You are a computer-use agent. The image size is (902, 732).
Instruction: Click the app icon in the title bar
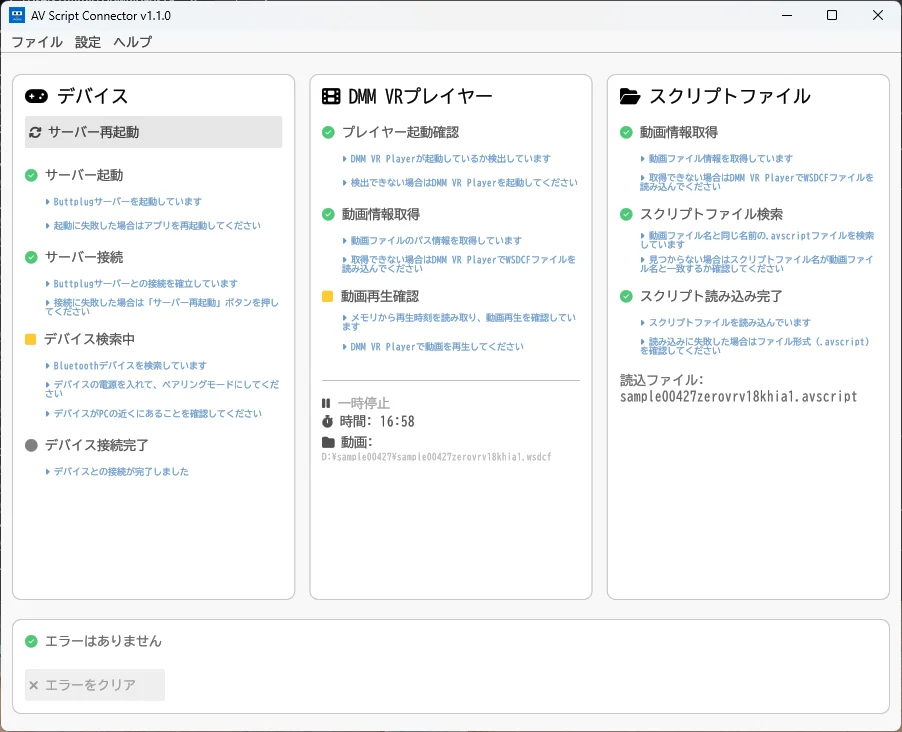coord(17,15)
